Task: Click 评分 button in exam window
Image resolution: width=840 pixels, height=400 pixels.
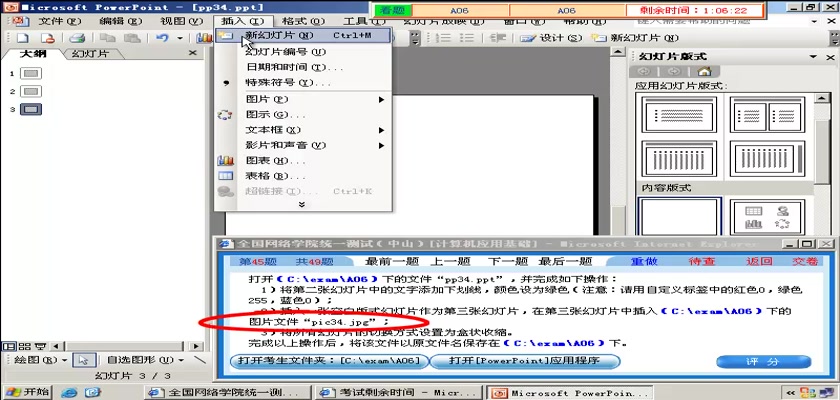Action: (763, 362)
